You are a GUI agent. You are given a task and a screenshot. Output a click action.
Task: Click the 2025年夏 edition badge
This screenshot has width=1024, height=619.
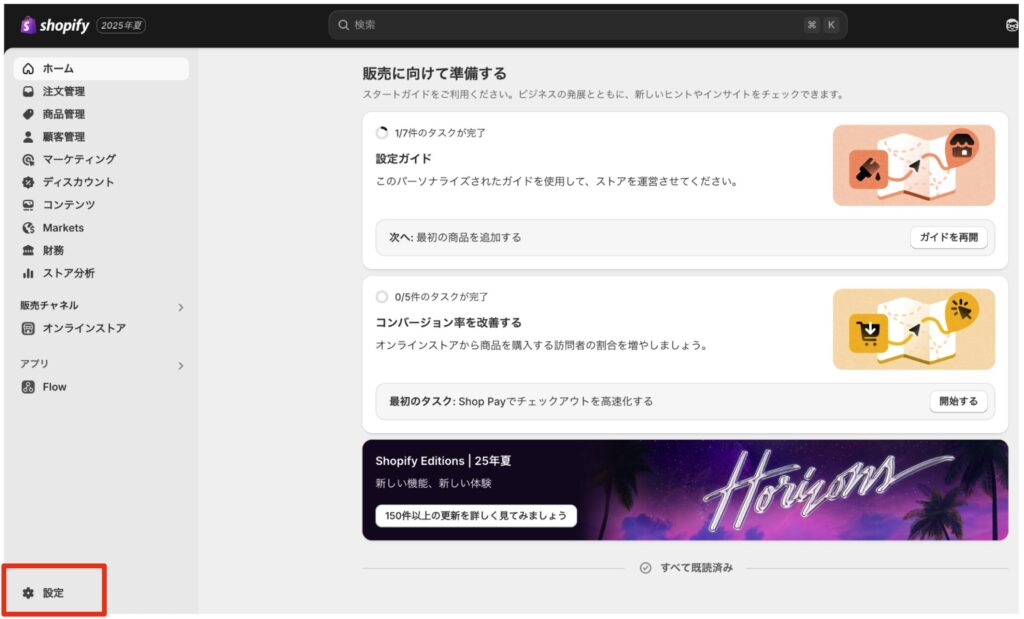(121, 25)
